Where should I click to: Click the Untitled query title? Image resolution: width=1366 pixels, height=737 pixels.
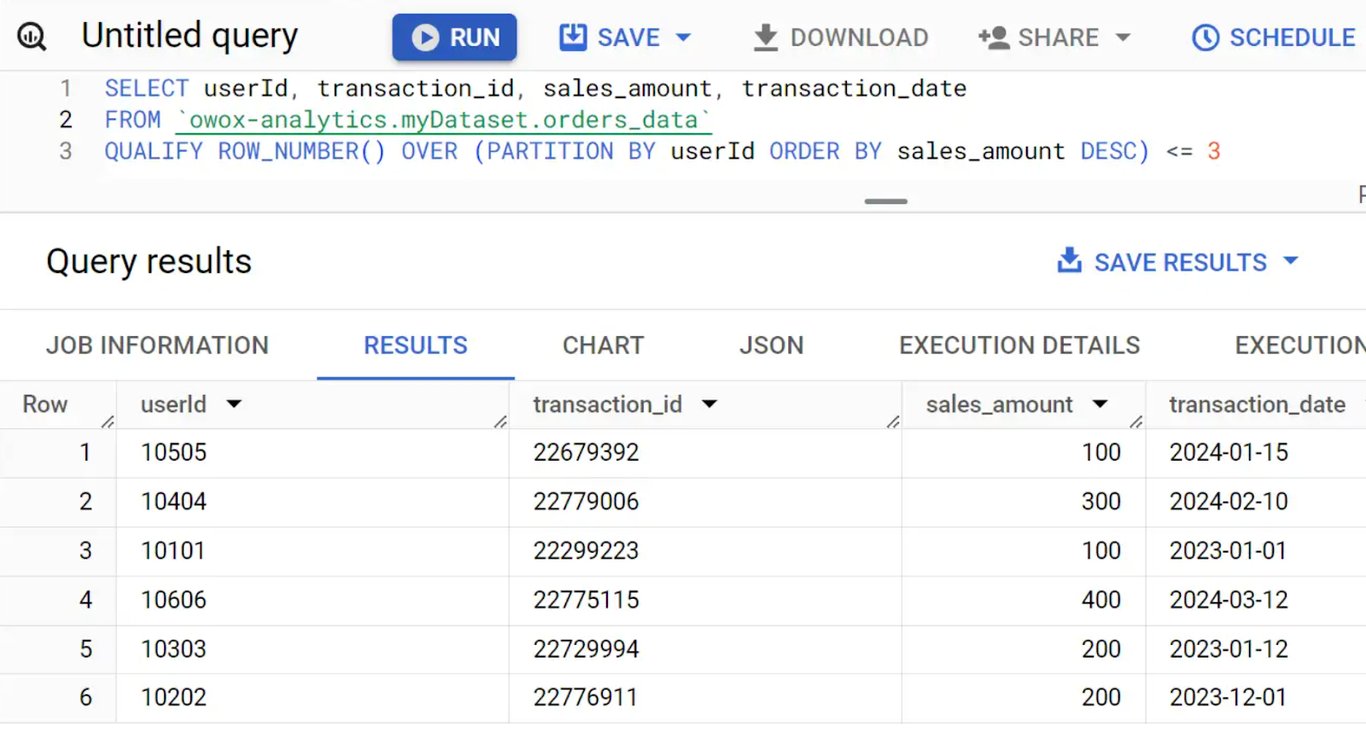point(190,36)
